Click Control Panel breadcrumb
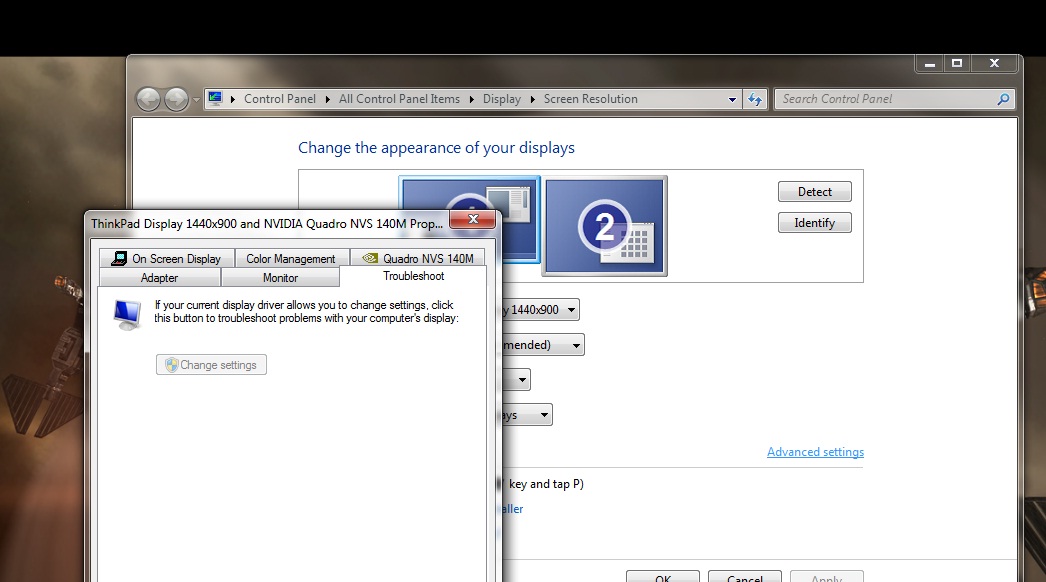This screenshot has height=582, width=1046. point(280,99)
